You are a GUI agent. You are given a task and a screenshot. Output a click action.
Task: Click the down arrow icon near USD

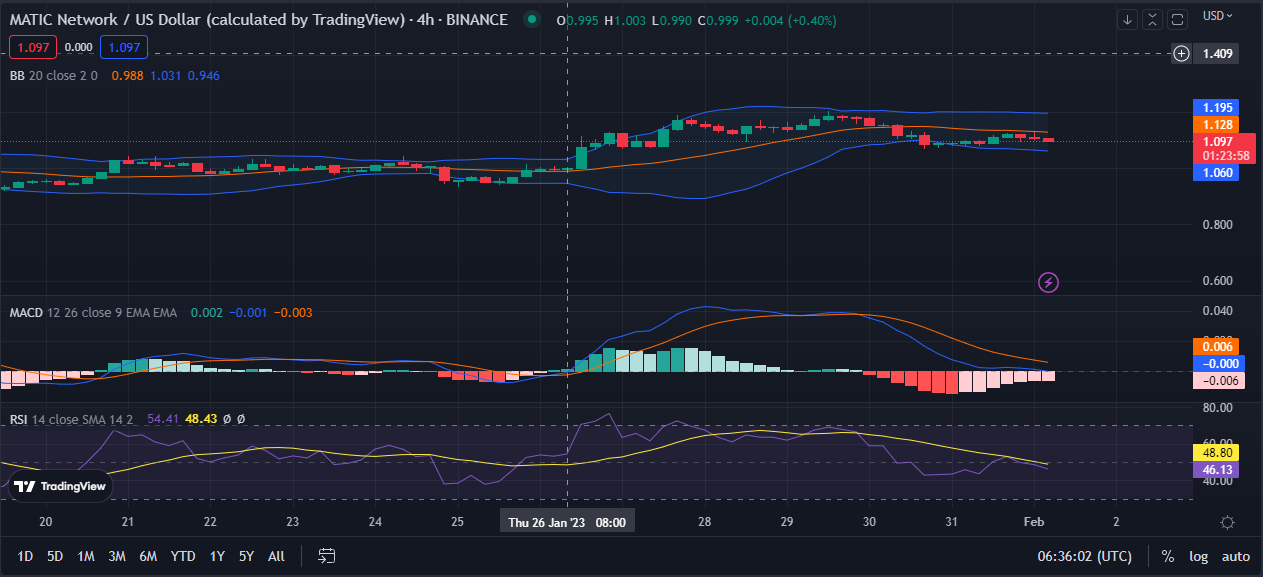tap(1128, 19)
